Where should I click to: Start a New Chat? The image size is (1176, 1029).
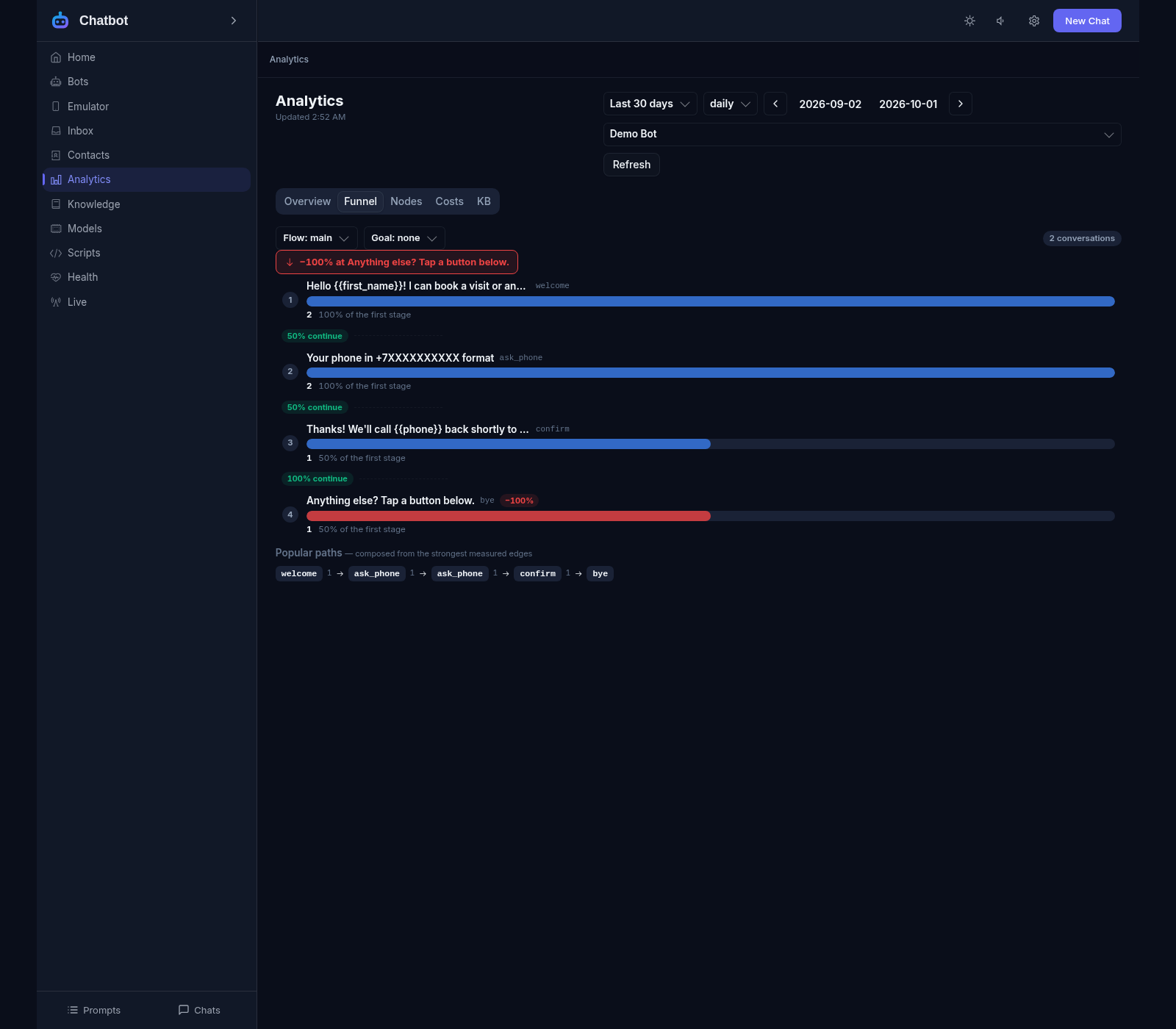coord(1087,21)
